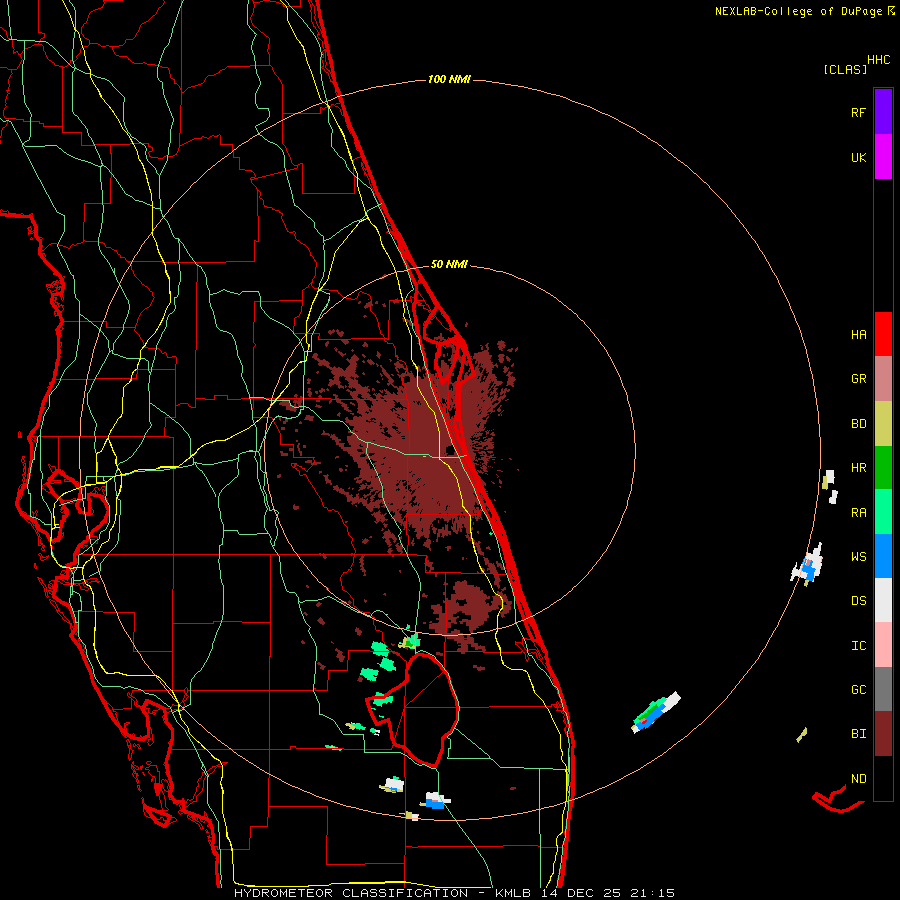Click the diagonal blue-green-white offshore echo band
This screenshot has width=900, height=900.
coord(656,712)
